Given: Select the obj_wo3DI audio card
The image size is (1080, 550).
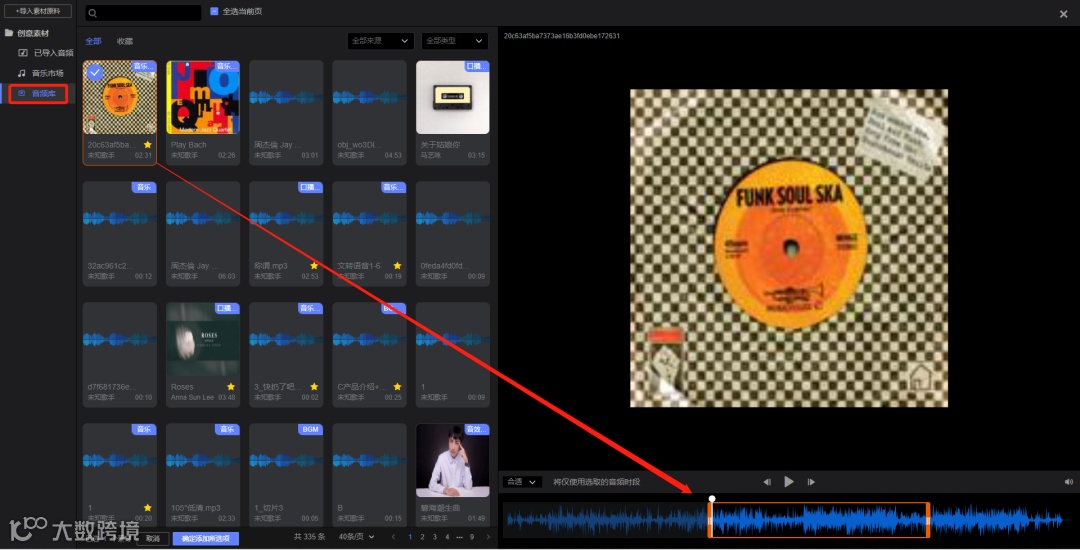Looking at the screenshot, I should point(369,112).
